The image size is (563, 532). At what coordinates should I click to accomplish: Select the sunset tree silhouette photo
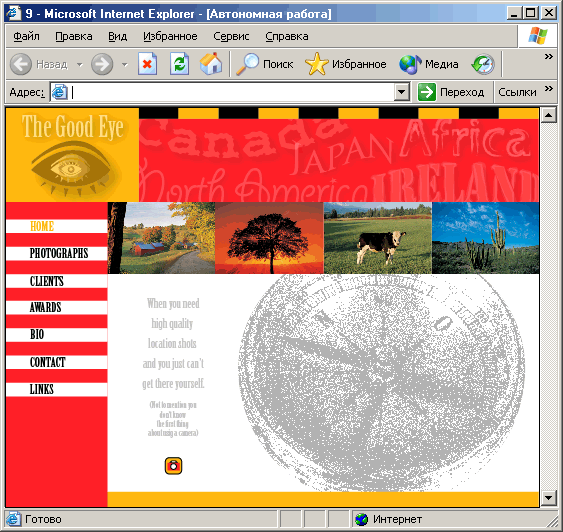point(269,238)
